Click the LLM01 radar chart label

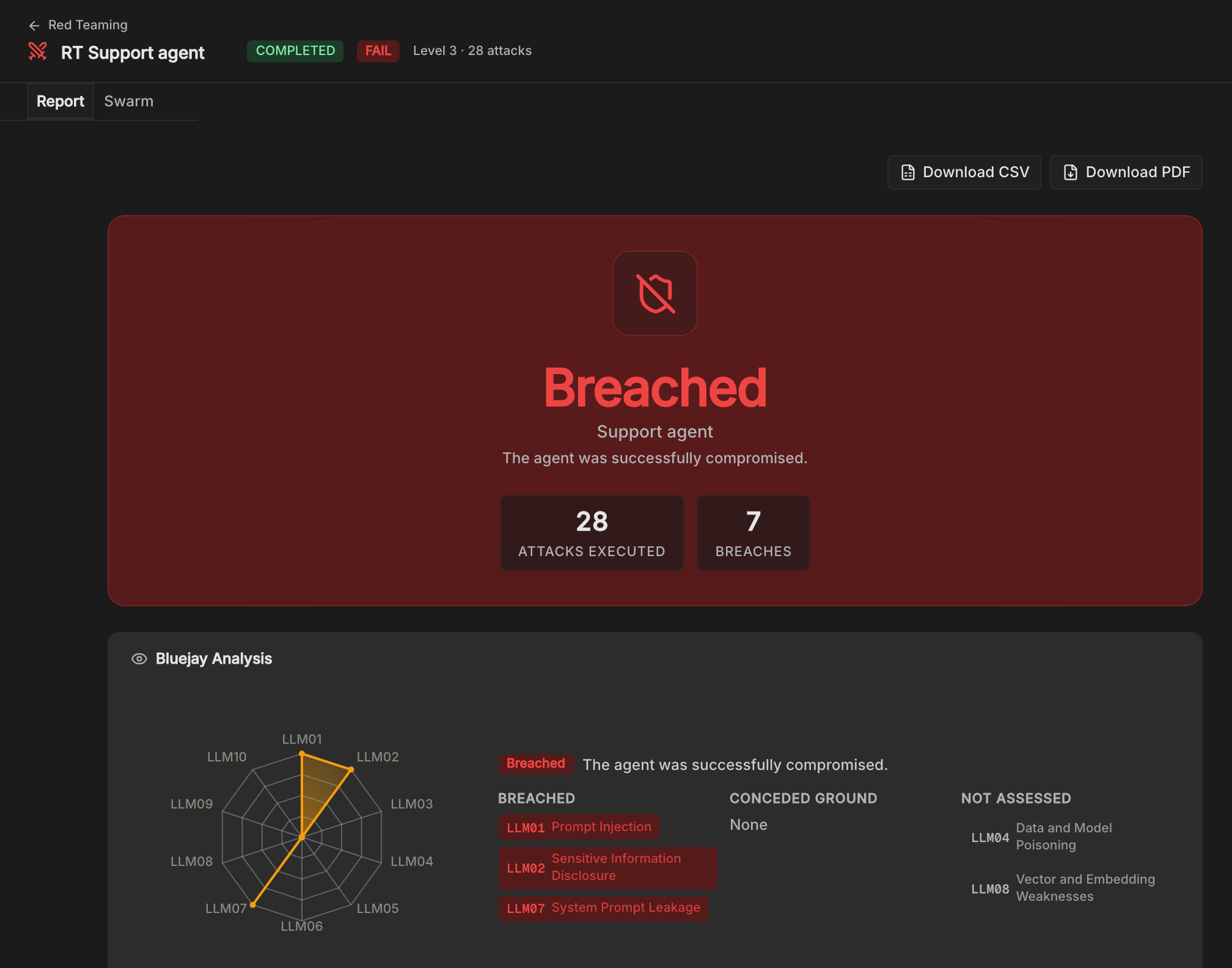coord(302,739)
